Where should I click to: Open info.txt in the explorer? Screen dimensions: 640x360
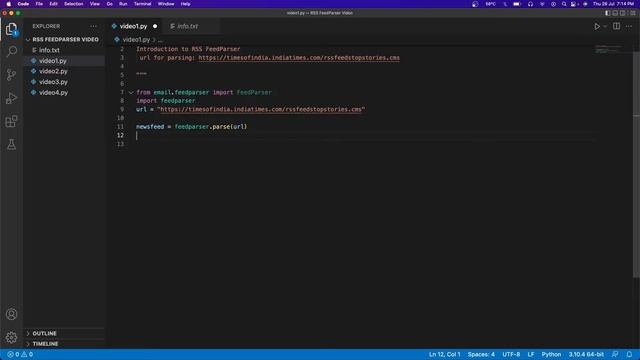49,50
